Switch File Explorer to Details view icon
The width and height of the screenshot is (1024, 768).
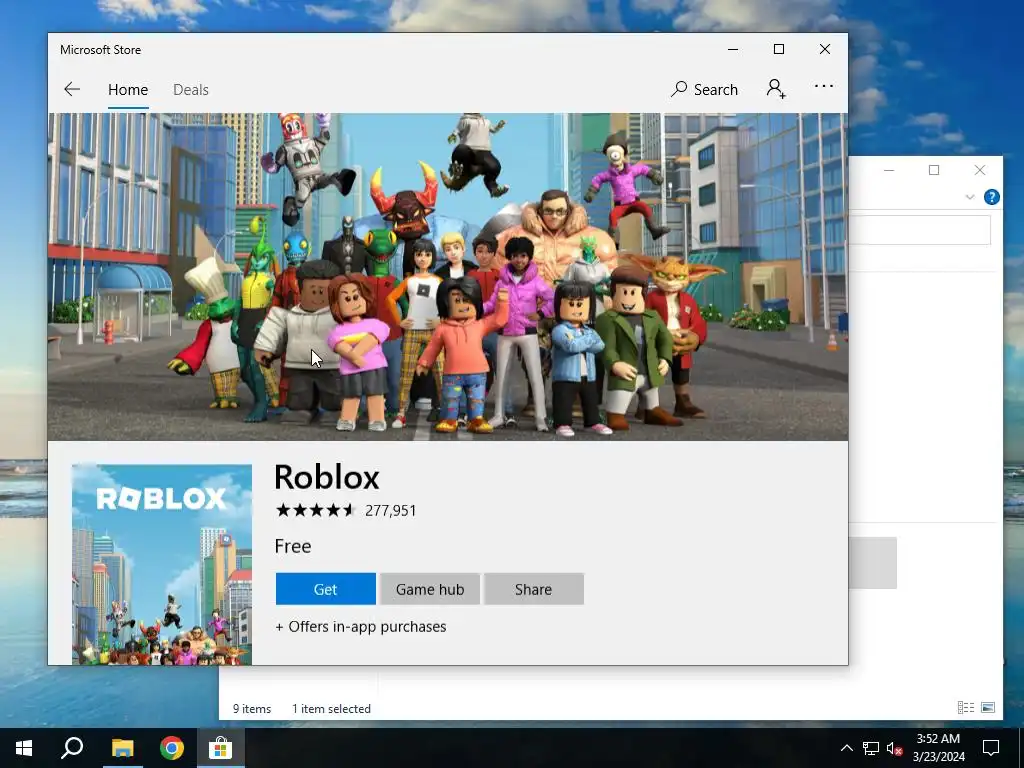coord(966,707)
